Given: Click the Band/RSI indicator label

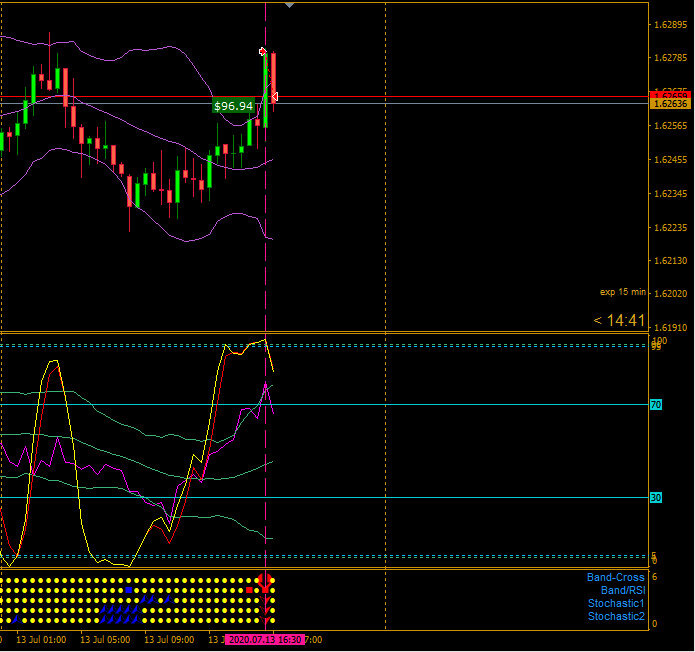Looking at the screenshot, I should pyautogui.click(x=623, y=590).
